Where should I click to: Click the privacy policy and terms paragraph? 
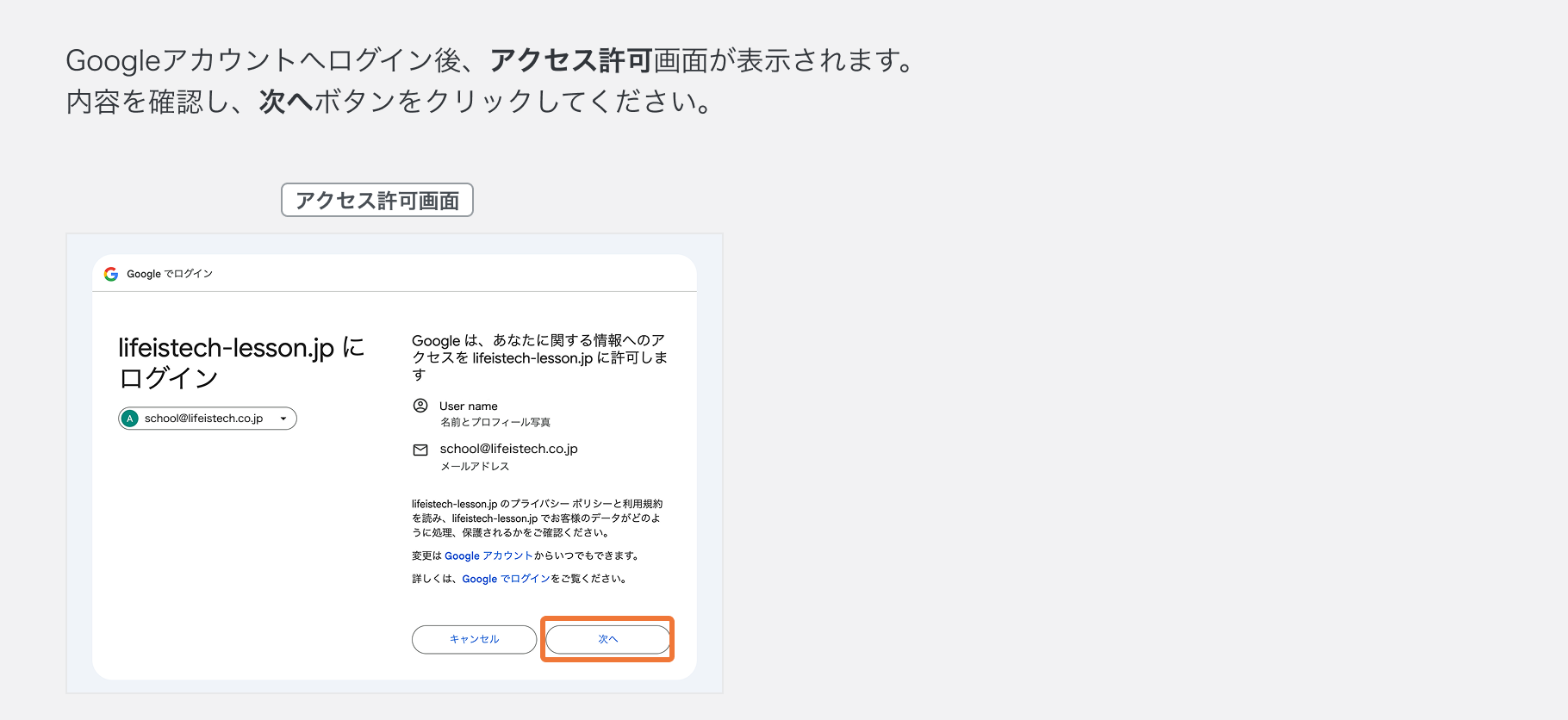tap(538, 518)
